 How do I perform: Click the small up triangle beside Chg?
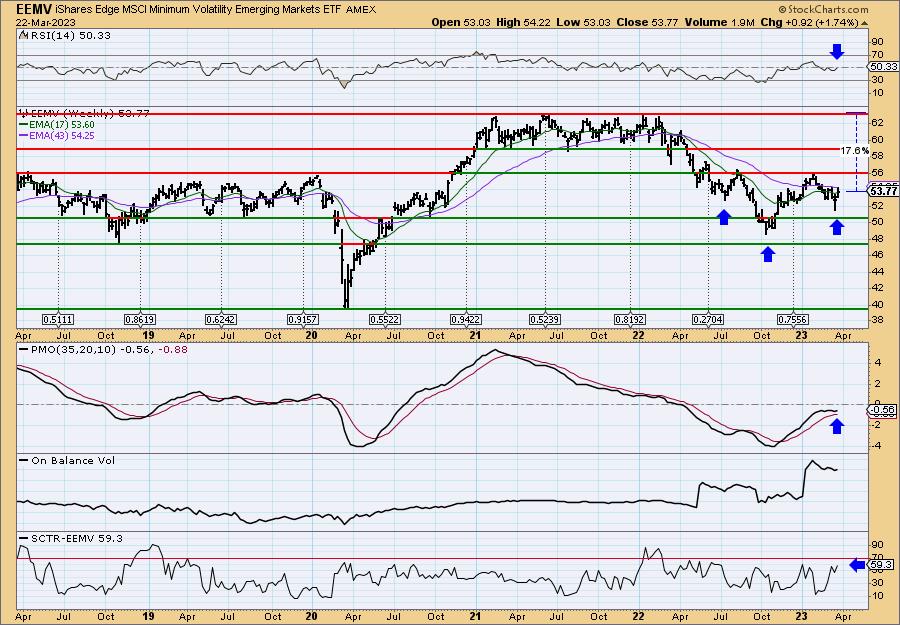pyautogui.click(x=864, y=23)
